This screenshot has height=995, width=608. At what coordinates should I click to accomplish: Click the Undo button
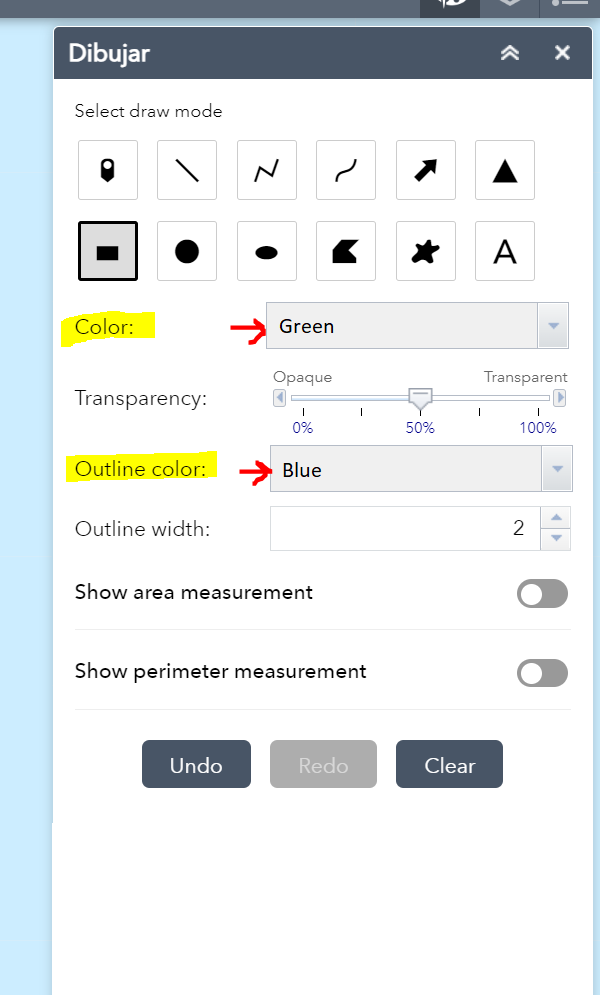coord(196,765)
